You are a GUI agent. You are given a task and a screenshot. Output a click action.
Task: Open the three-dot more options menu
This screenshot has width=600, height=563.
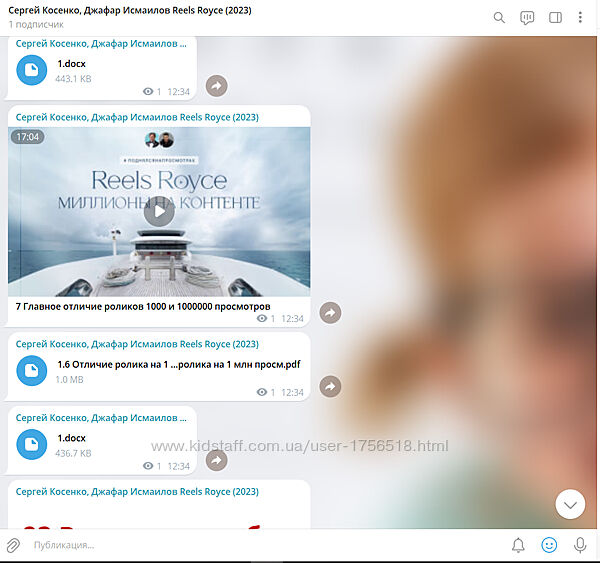point(580,17)
